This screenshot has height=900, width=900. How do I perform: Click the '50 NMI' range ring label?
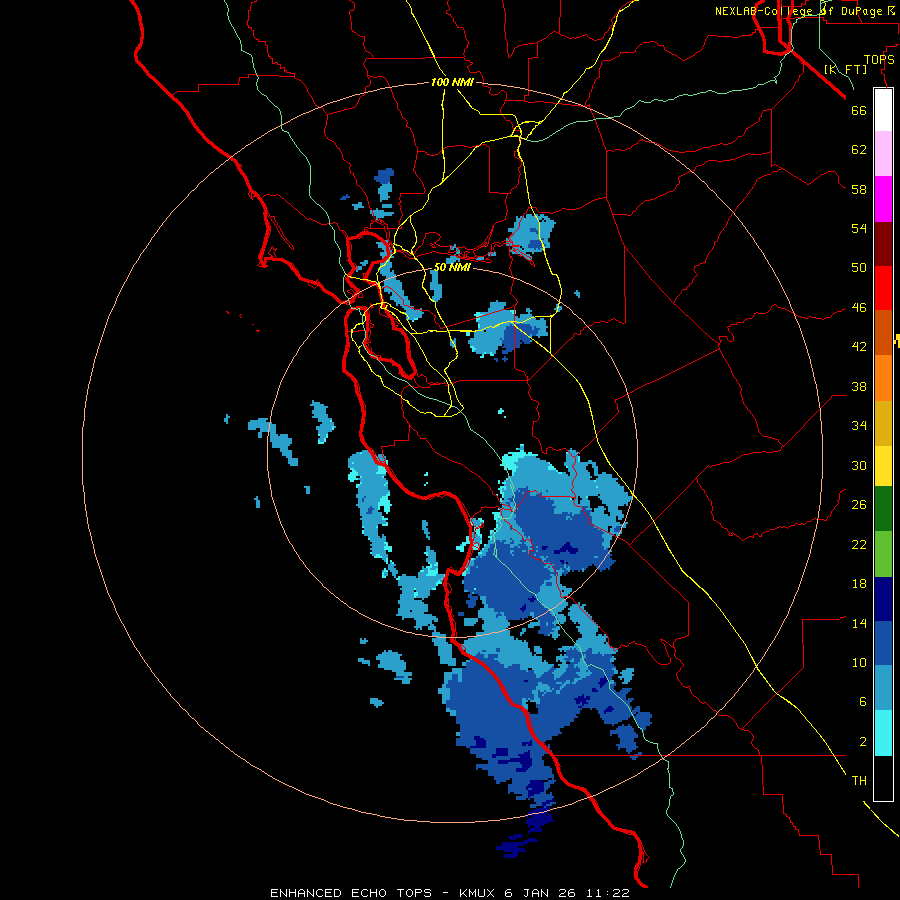(452, 267)
